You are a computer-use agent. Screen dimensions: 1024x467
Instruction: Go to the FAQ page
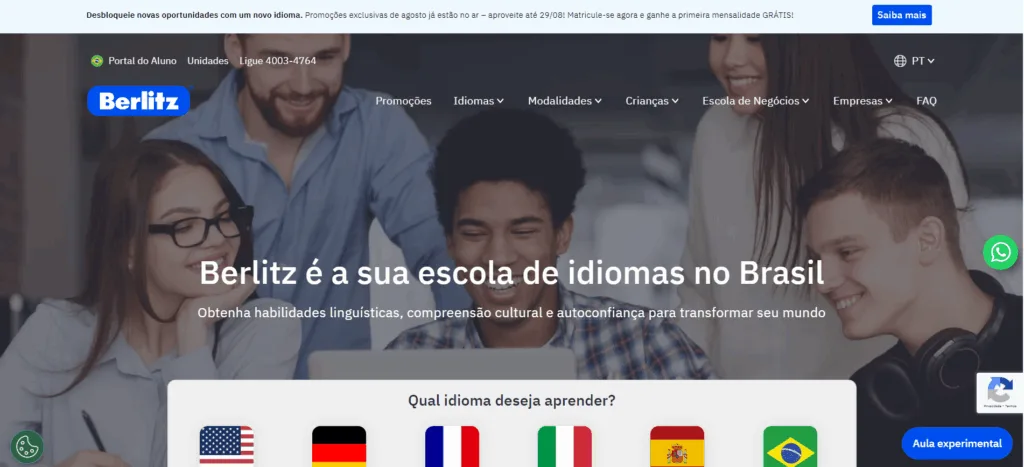point(926,101)
